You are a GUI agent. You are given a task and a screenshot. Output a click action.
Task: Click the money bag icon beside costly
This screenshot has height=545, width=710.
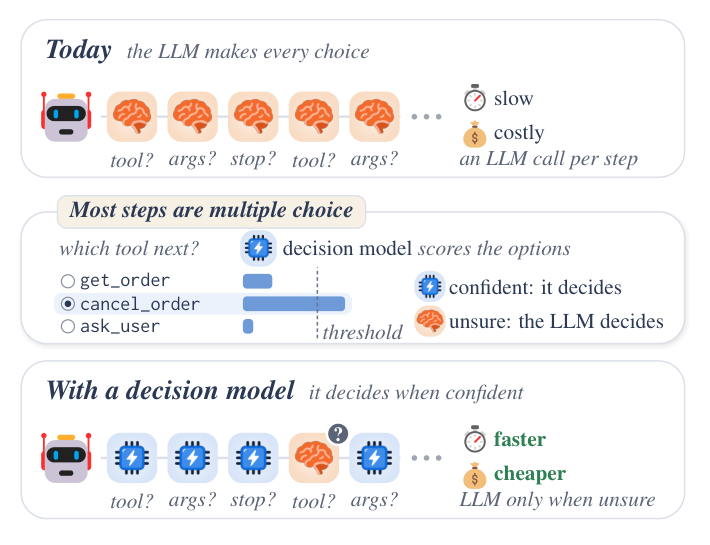coord(475,134)
